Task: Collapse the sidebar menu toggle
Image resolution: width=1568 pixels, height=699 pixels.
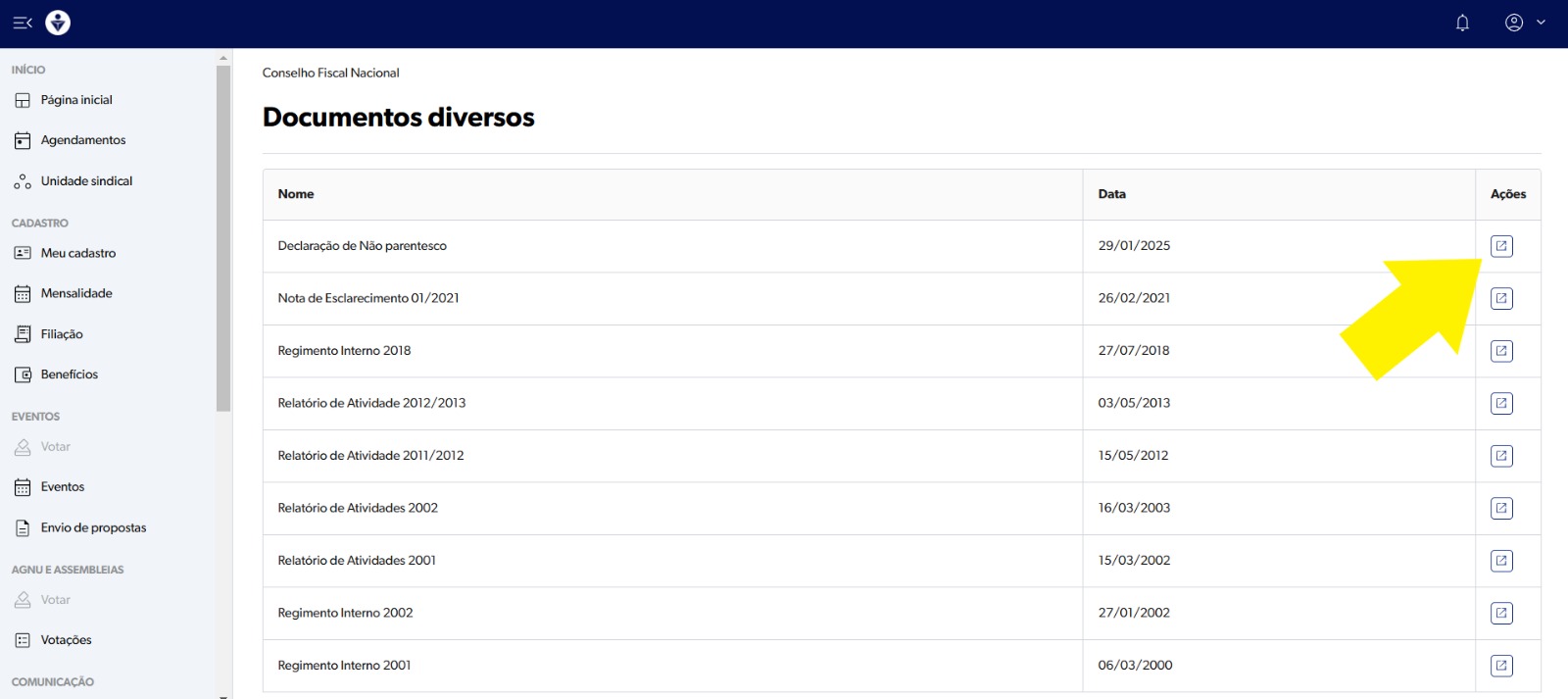Action: coord(23,23)
